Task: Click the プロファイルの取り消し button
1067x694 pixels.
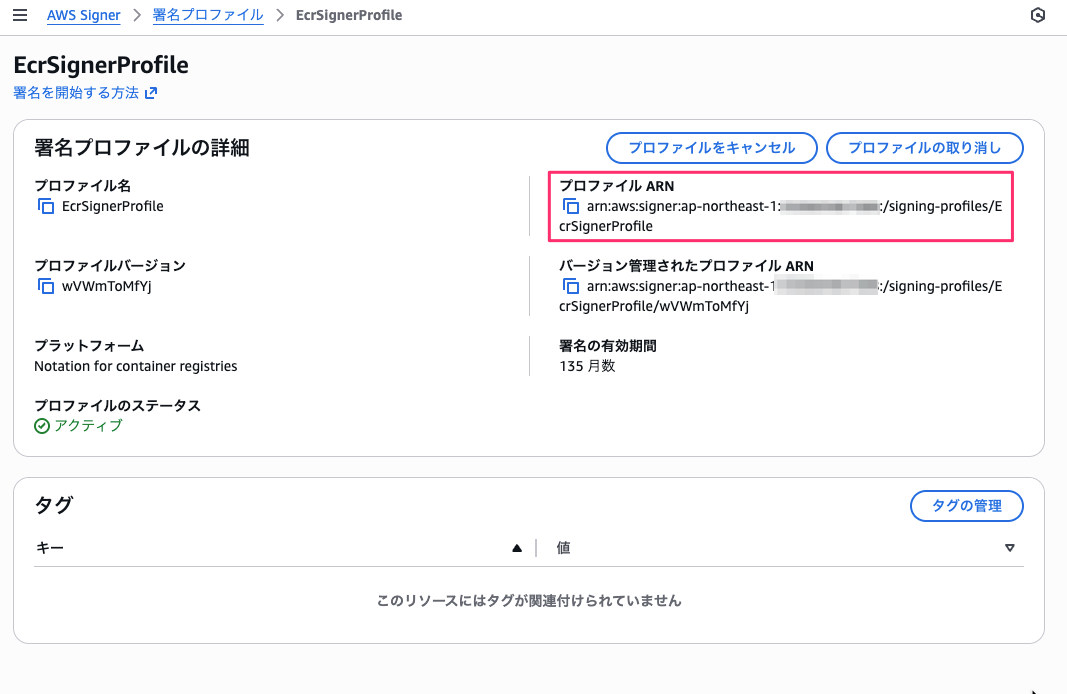Action: tap(924, 148)
